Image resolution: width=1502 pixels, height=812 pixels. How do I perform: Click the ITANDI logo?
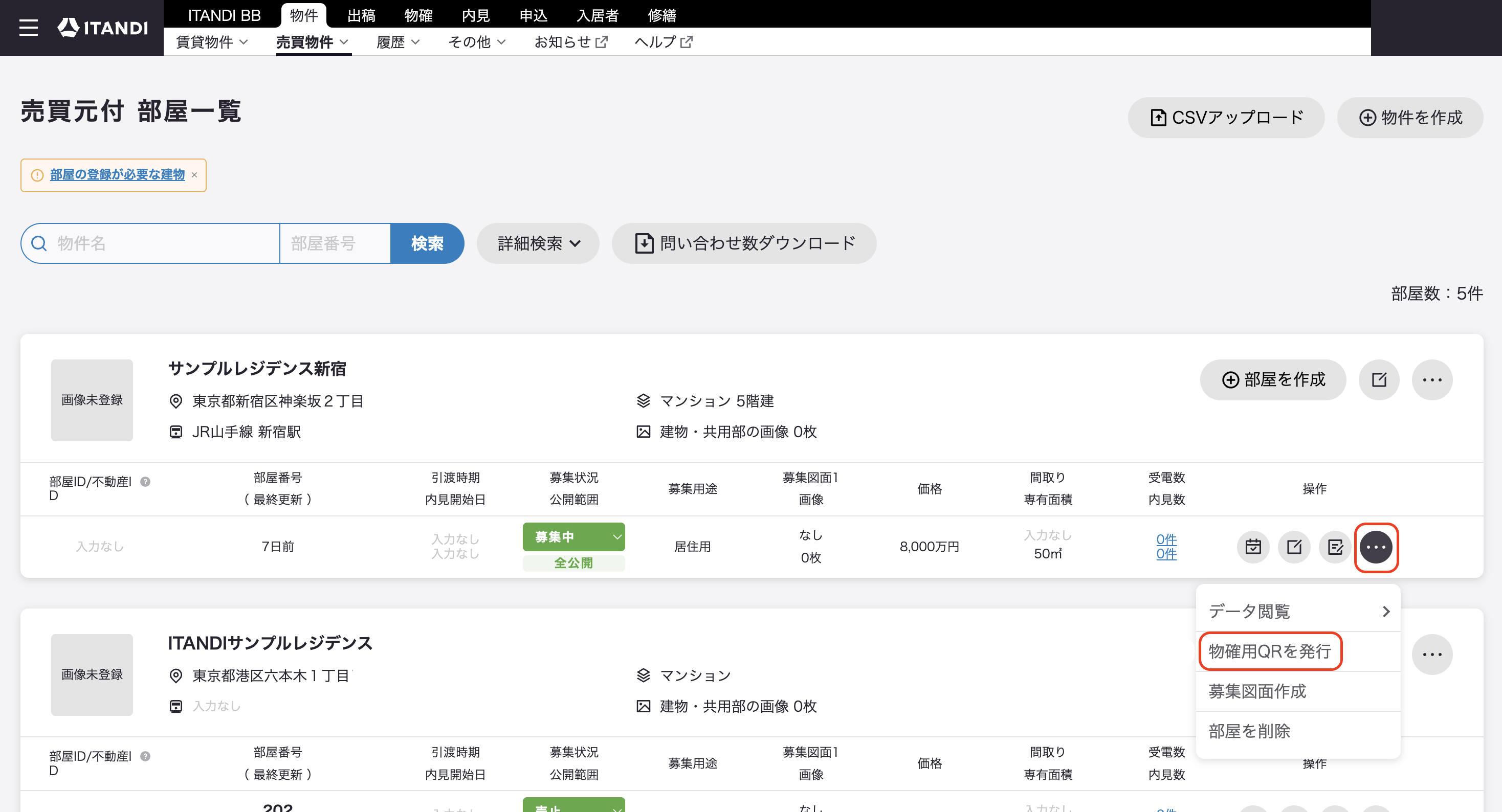[103, 28]
